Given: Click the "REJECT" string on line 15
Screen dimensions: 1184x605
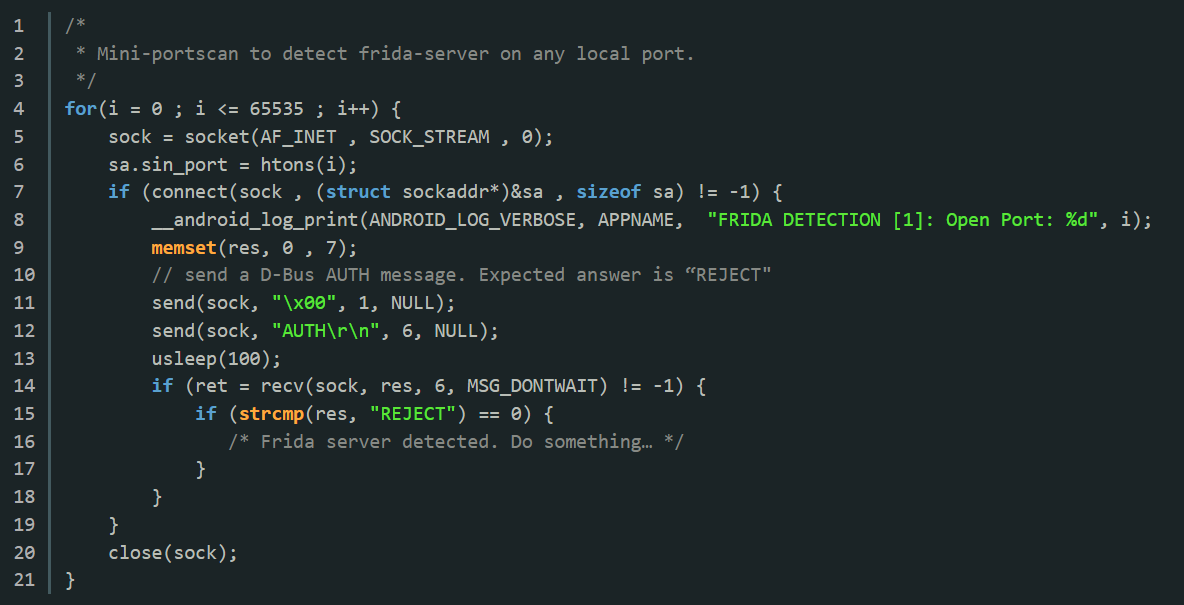Looking at the screenshot, I should coord(413,414).
